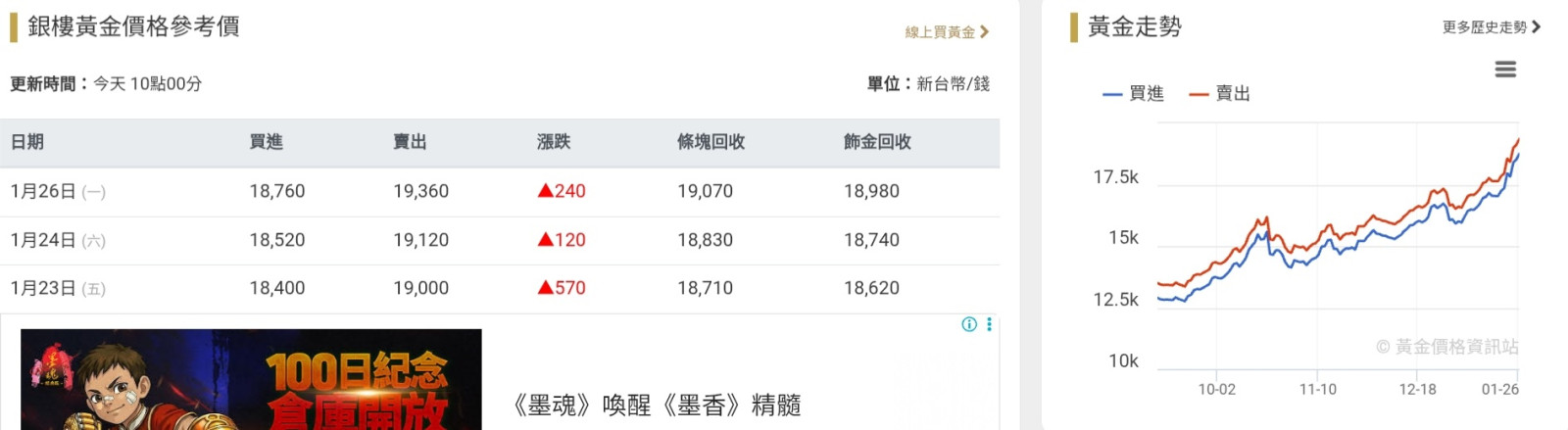Click the chevron after 更多歷史走勢

[x=1537, y=27]
